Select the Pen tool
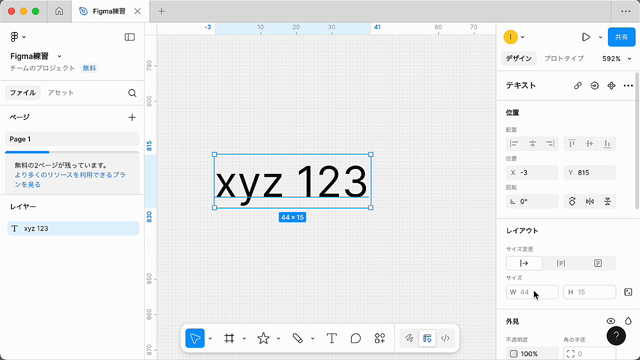Viewport: 640px width, 360px height. (x=298, y=338)
